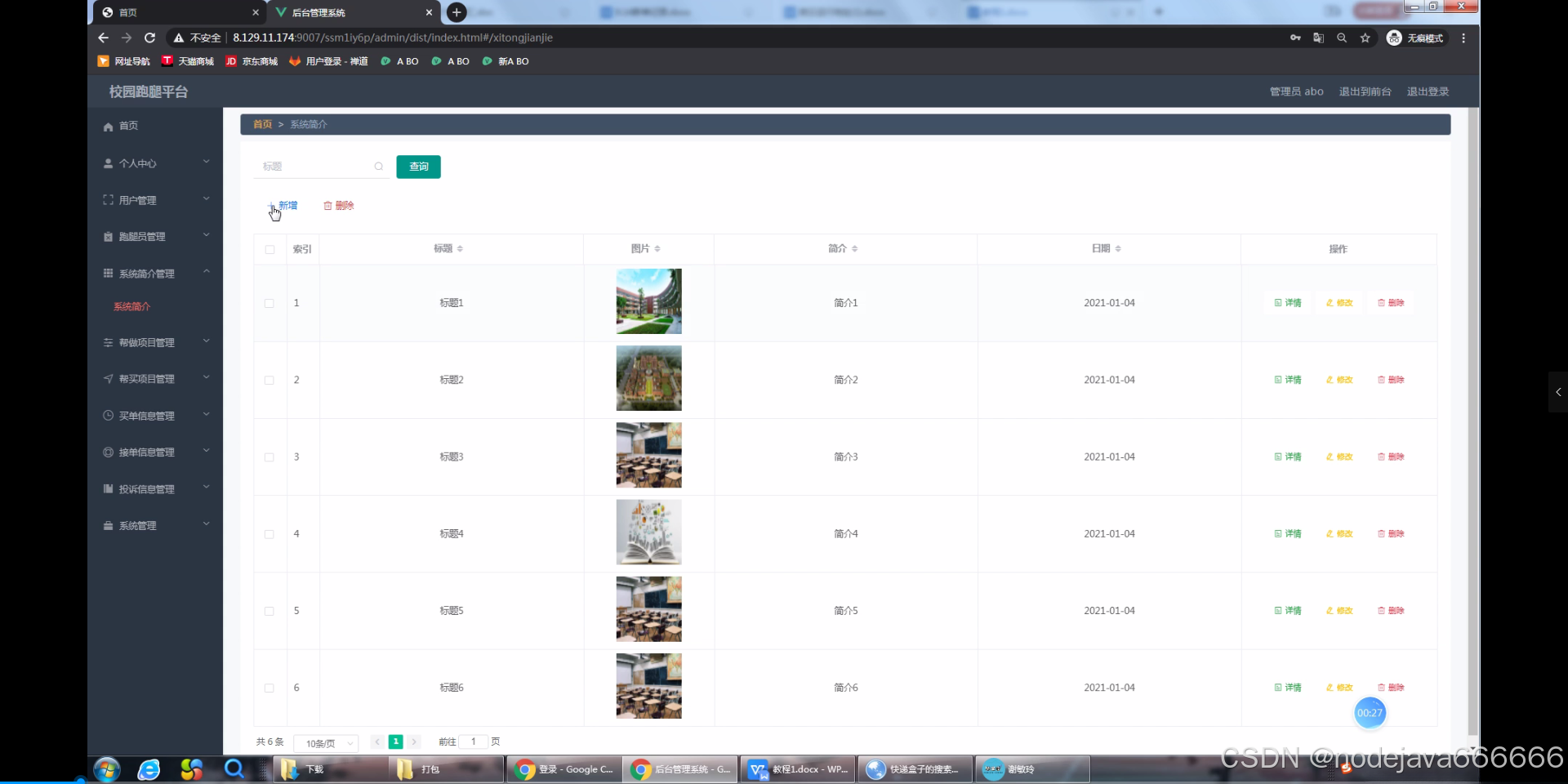1568x784 pixels.
Task: Expand 系统管理 sidebar menu
Action: coord(155,526)
